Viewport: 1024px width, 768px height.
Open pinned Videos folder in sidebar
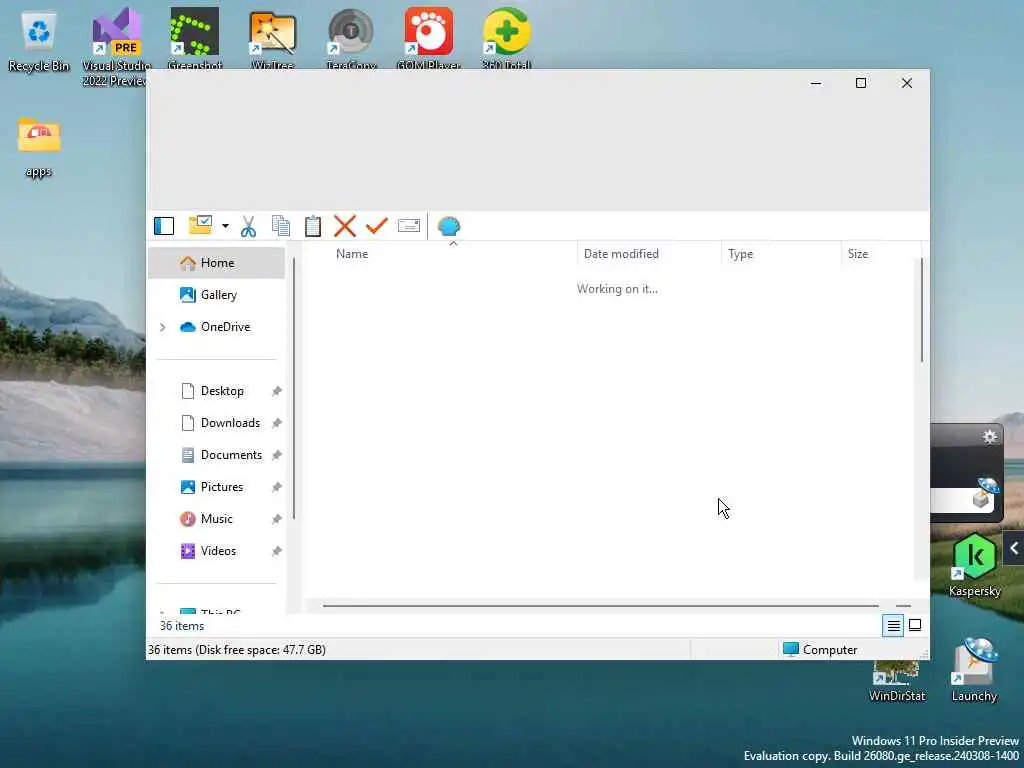pos(216,551)
